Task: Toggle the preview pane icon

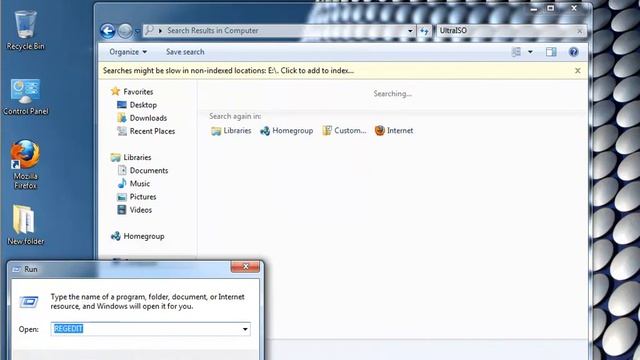Action: (551, 52)
